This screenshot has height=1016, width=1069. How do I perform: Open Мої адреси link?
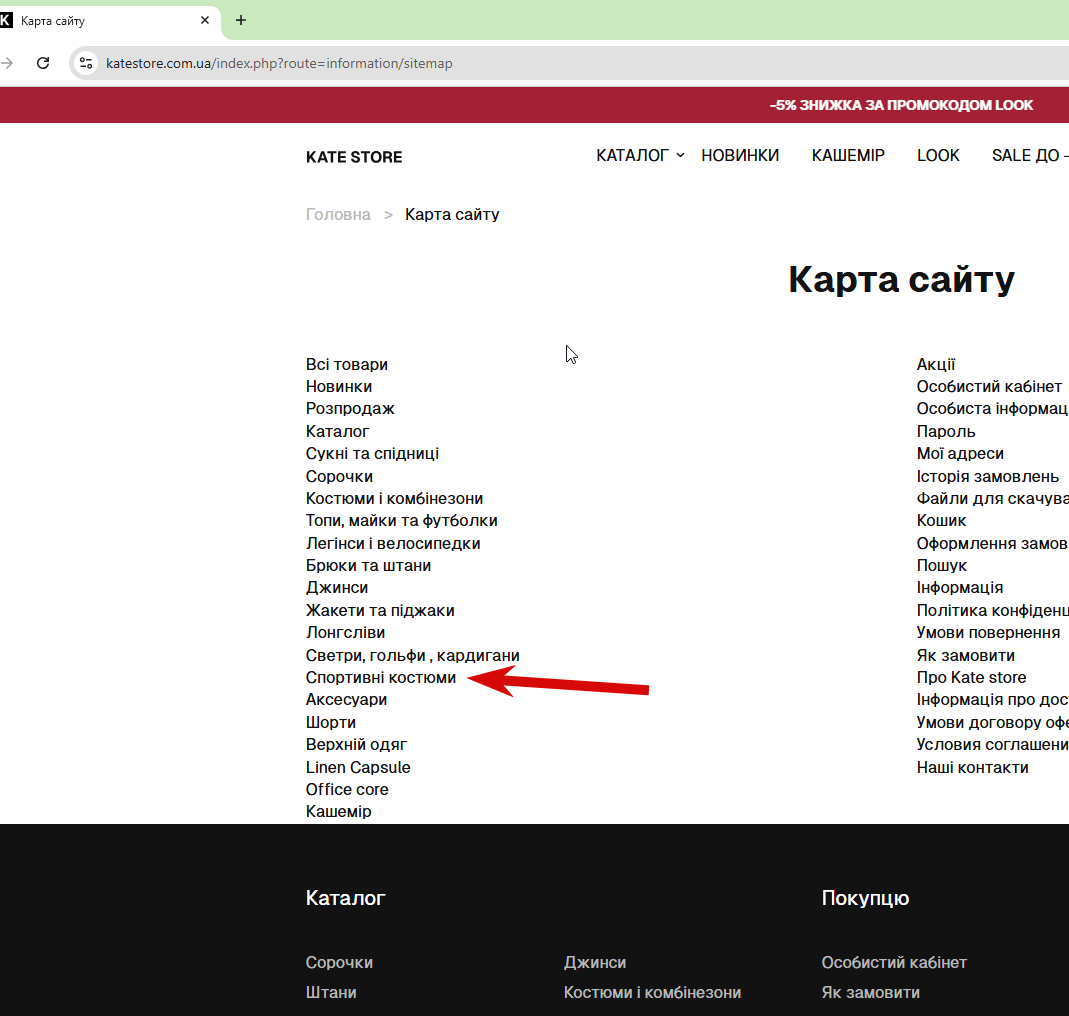(x=960, y=453)
